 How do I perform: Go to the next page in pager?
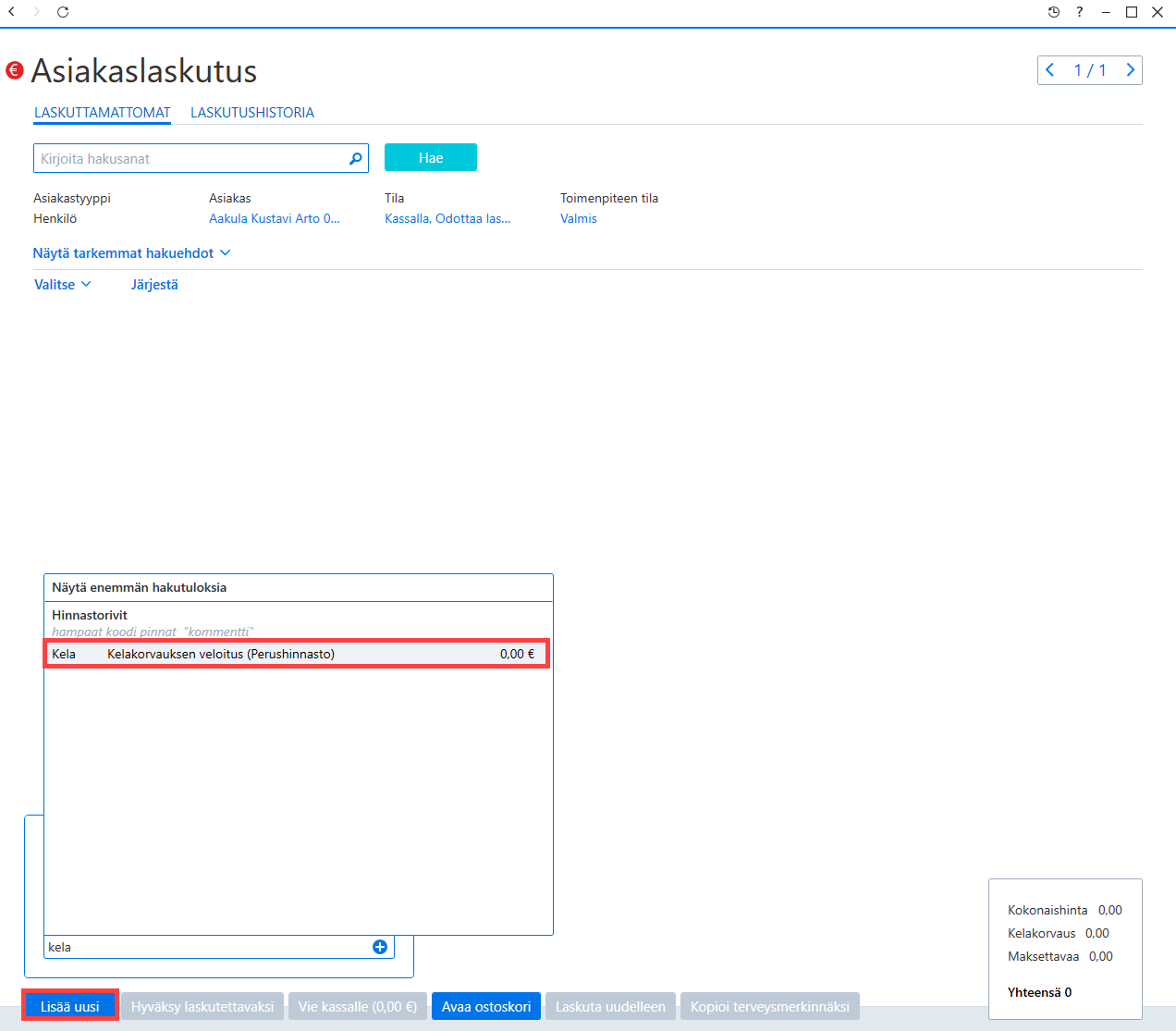(1130, 70)
